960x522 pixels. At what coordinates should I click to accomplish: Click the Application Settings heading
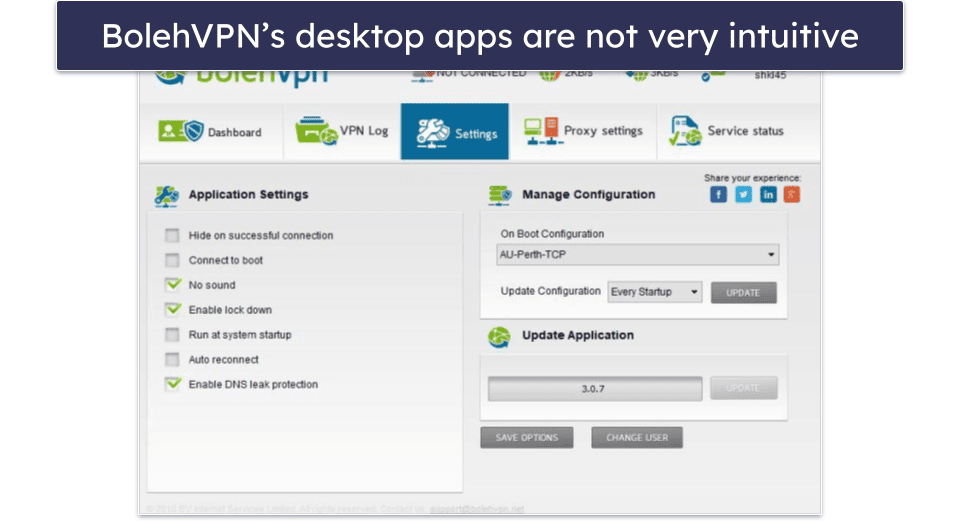[249, 195]
